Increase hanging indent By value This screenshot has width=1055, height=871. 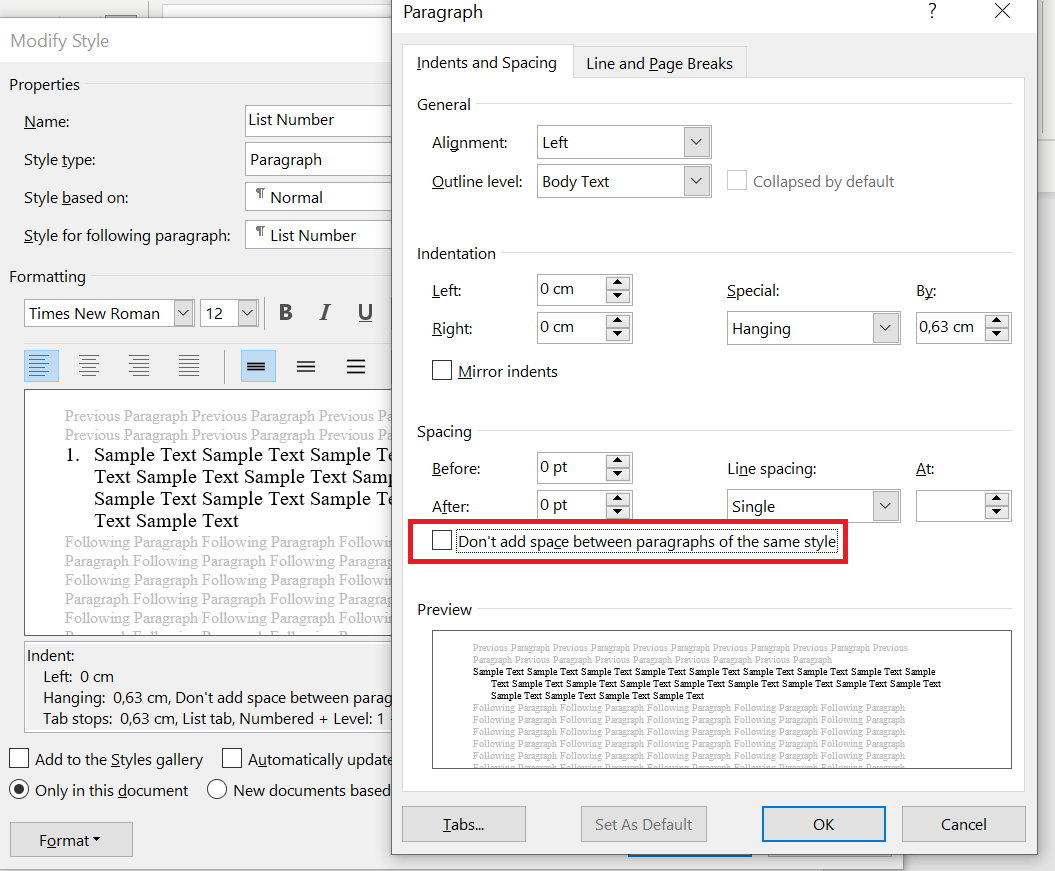point(997,320)
